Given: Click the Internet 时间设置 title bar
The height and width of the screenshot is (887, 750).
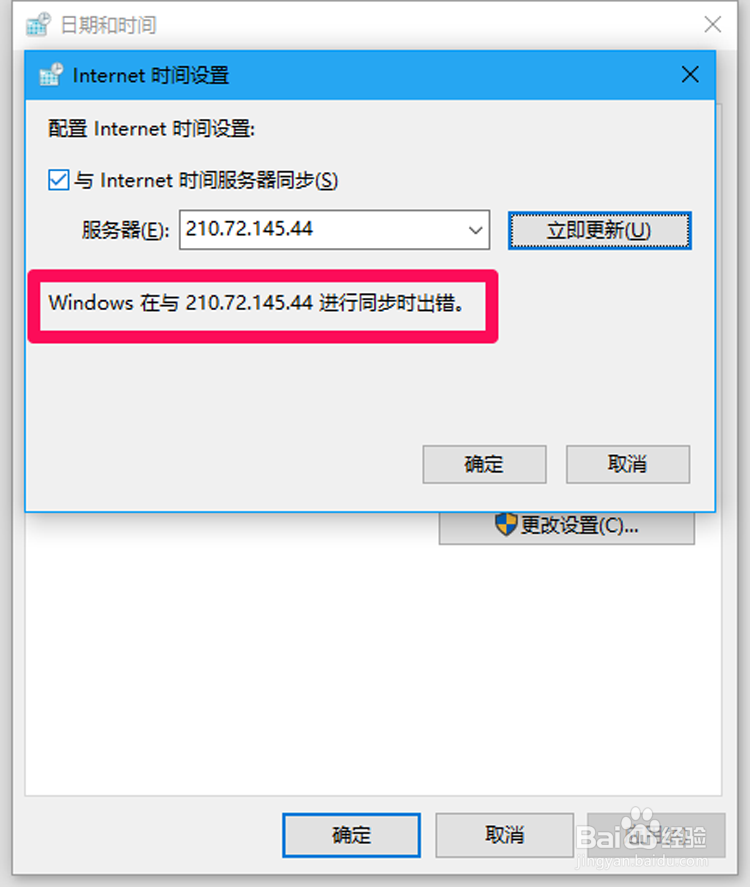Looking at the screenshot, I should (x=370, y=75).
